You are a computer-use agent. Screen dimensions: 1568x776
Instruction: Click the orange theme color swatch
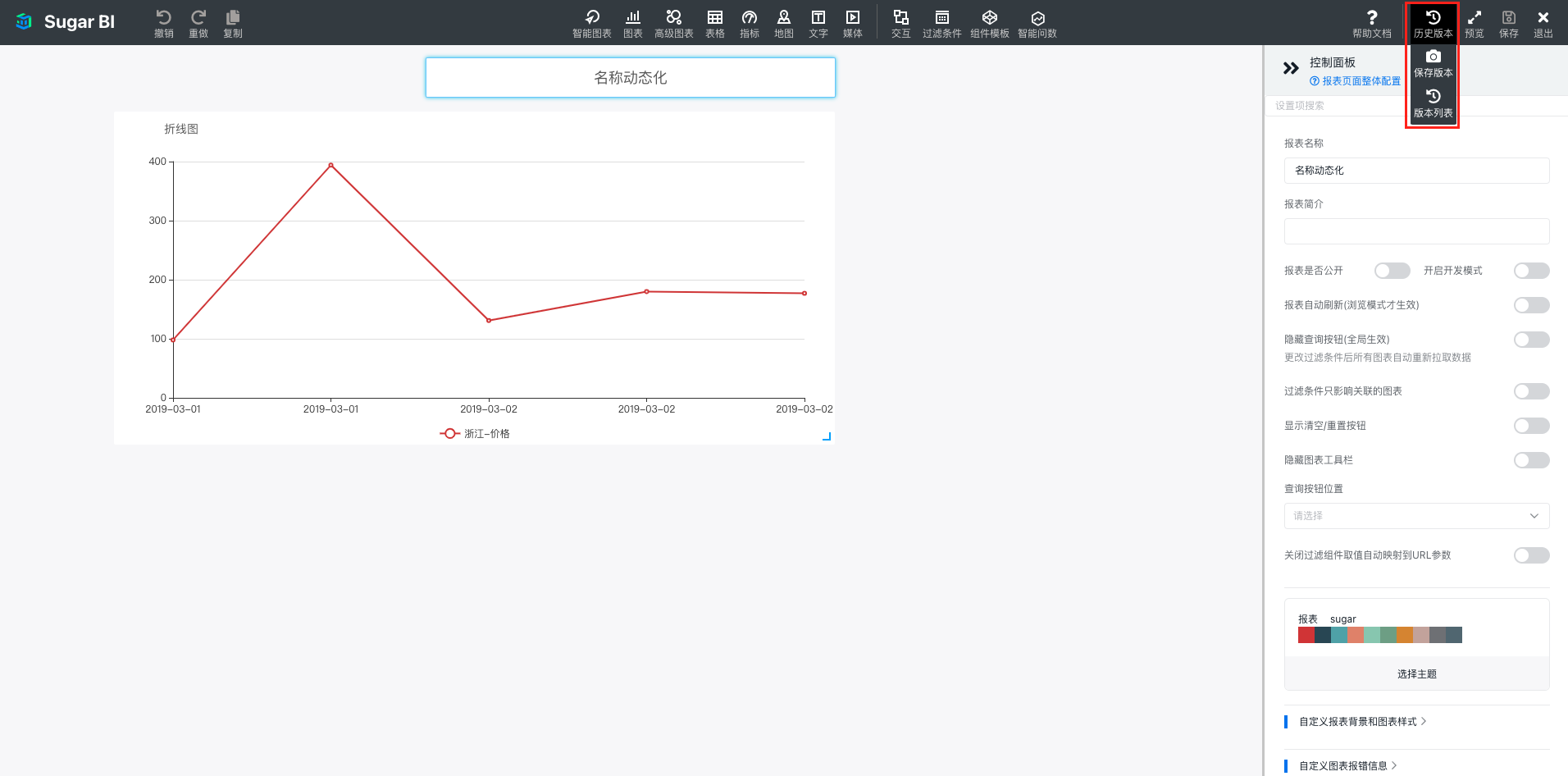(1405, 635)
